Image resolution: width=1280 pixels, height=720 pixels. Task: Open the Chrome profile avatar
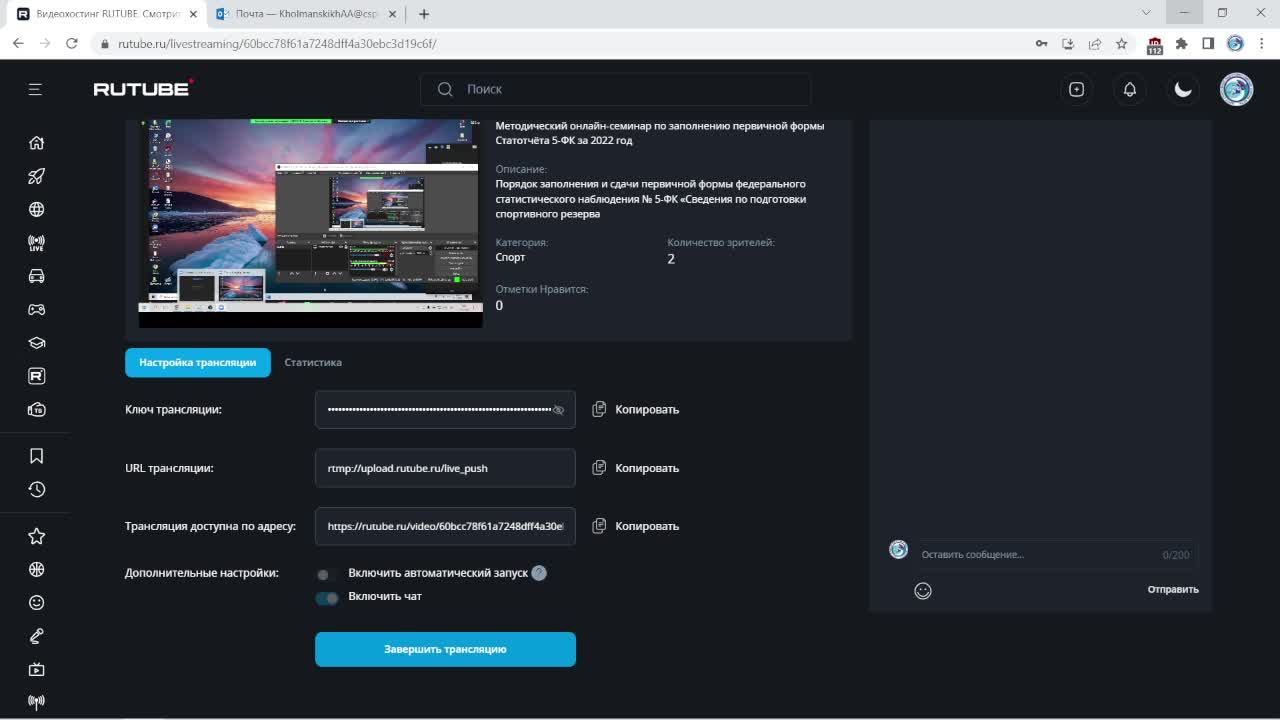1235,44
